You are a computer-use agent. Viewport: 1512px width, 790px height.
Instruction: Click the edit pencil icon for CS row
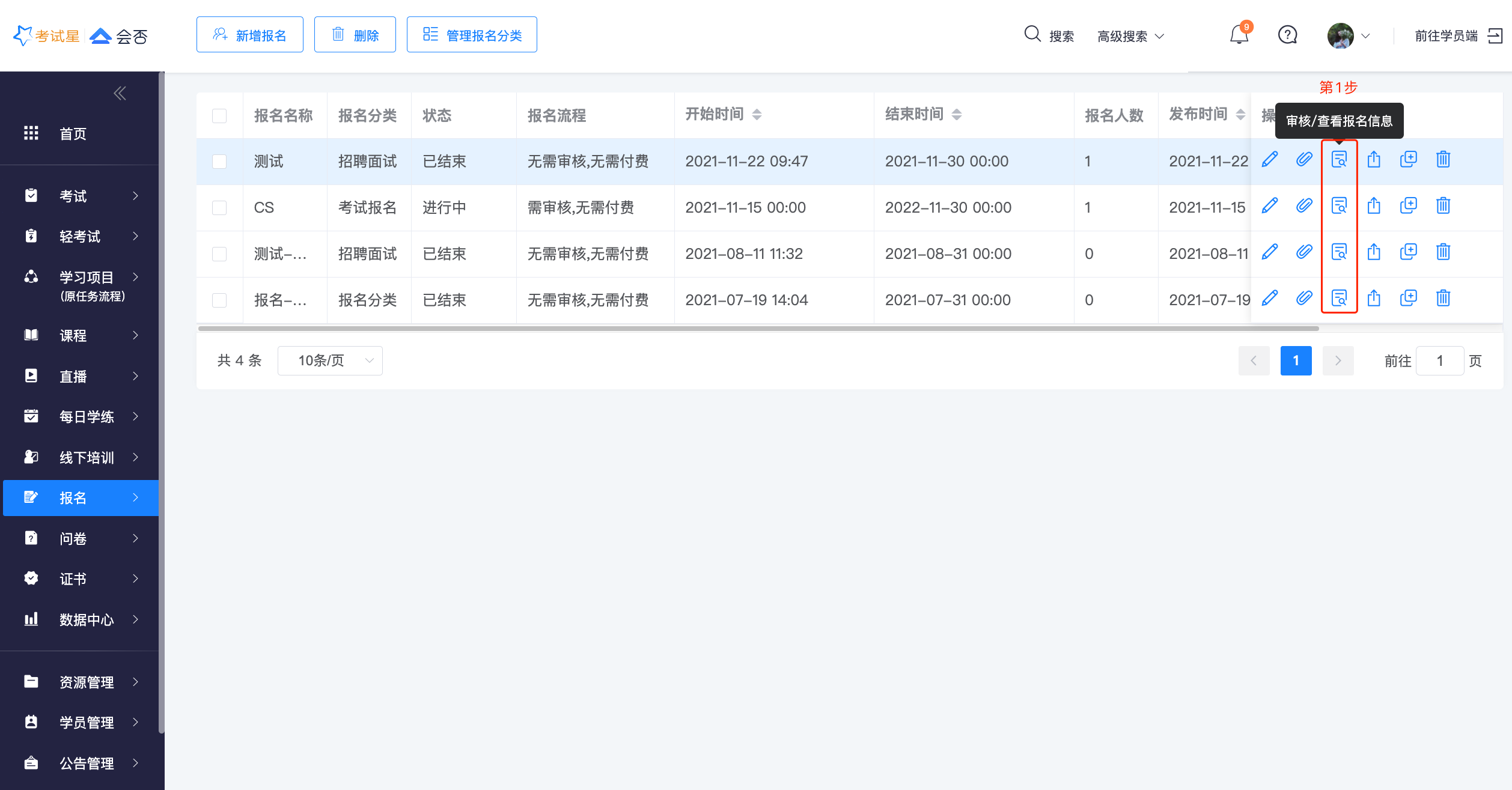coord(1269,206)
